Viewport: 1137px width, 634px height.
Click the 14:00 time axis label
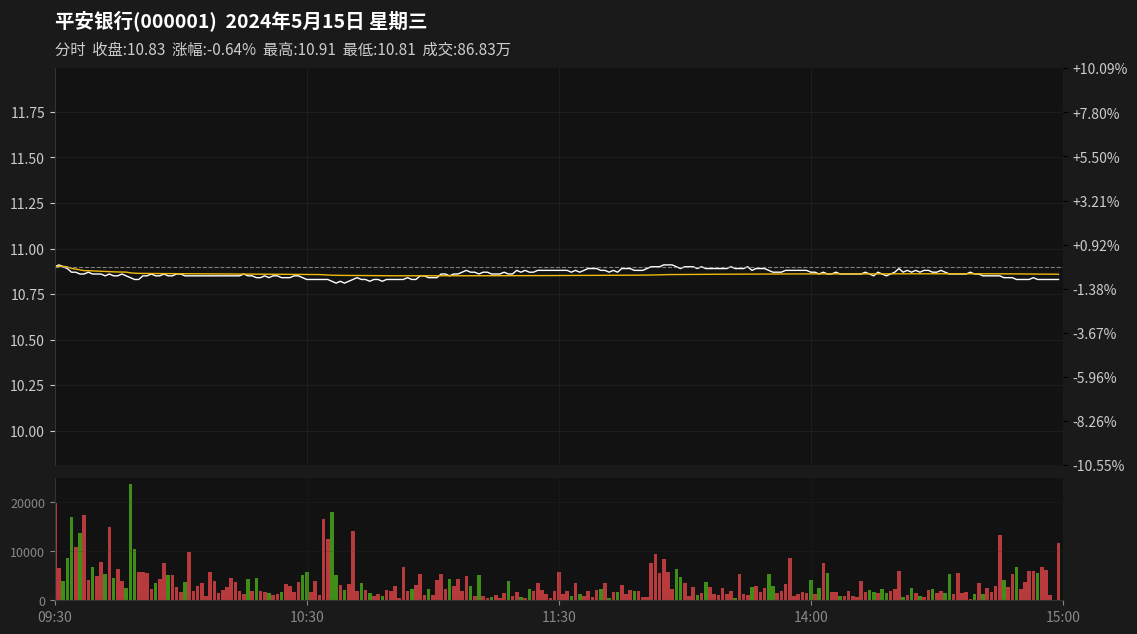[811, 617]
